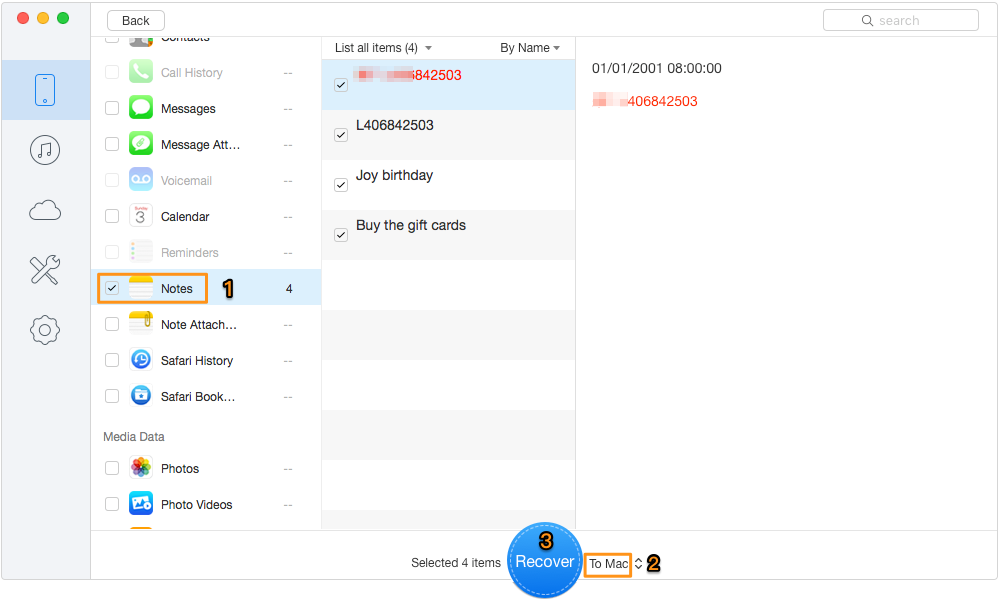The width and height of the screenshot is (1000, 608).
Task: Open the device (phone) section in sidebar
Action: tap(45, 90)
